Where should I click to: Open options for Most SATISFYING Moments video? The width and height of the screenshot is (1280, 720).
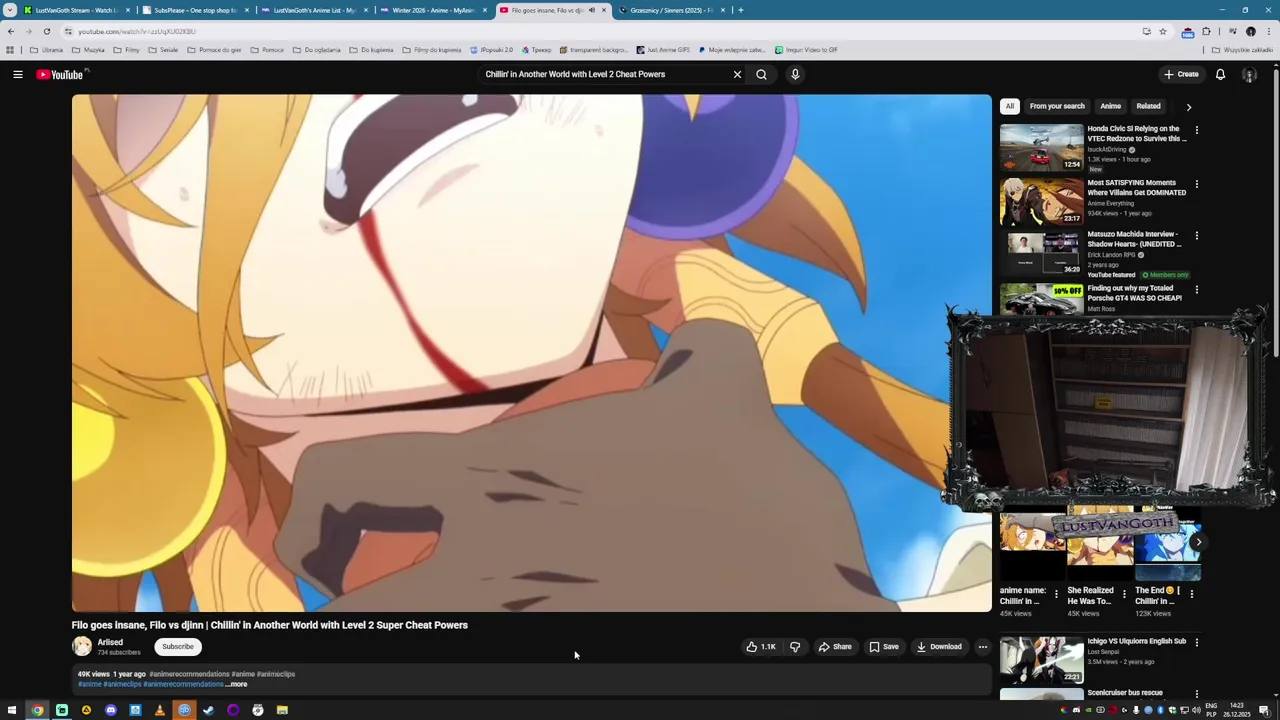tap(1196, 184)
